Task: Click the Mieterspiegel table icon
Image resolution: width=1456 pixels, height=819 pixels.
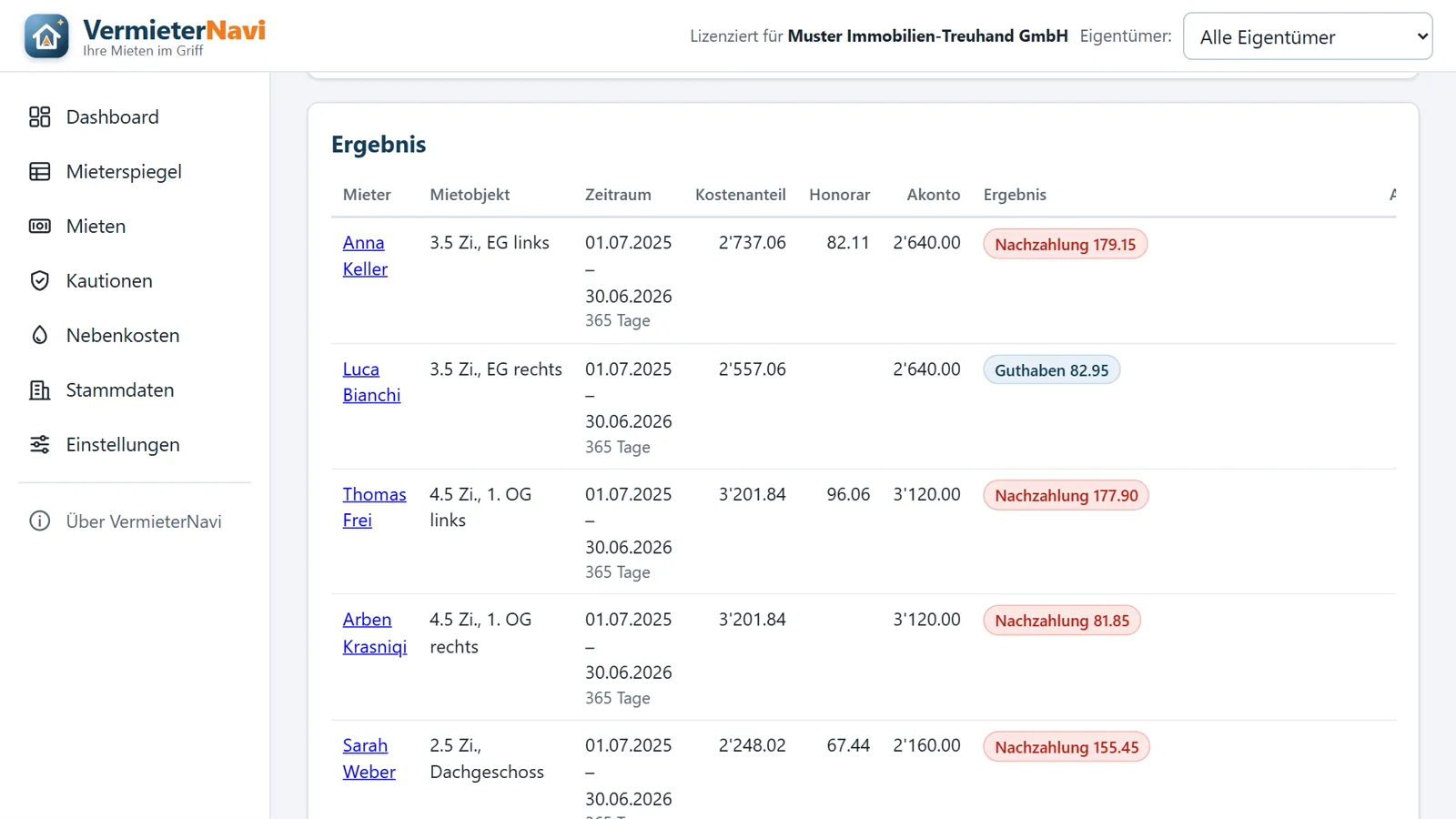Action: 40,171
